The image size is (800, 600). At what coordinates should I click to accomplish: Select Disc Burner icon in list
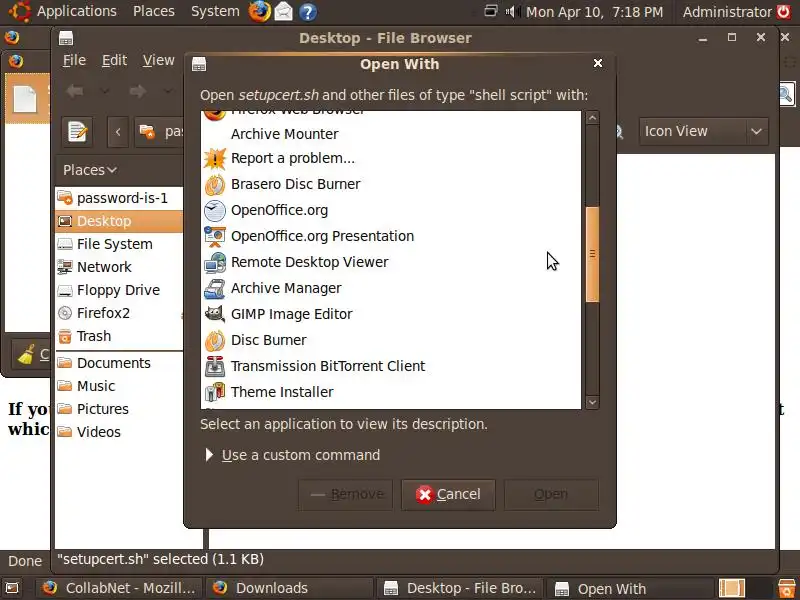pyautogui.click(x=215, y=341)
